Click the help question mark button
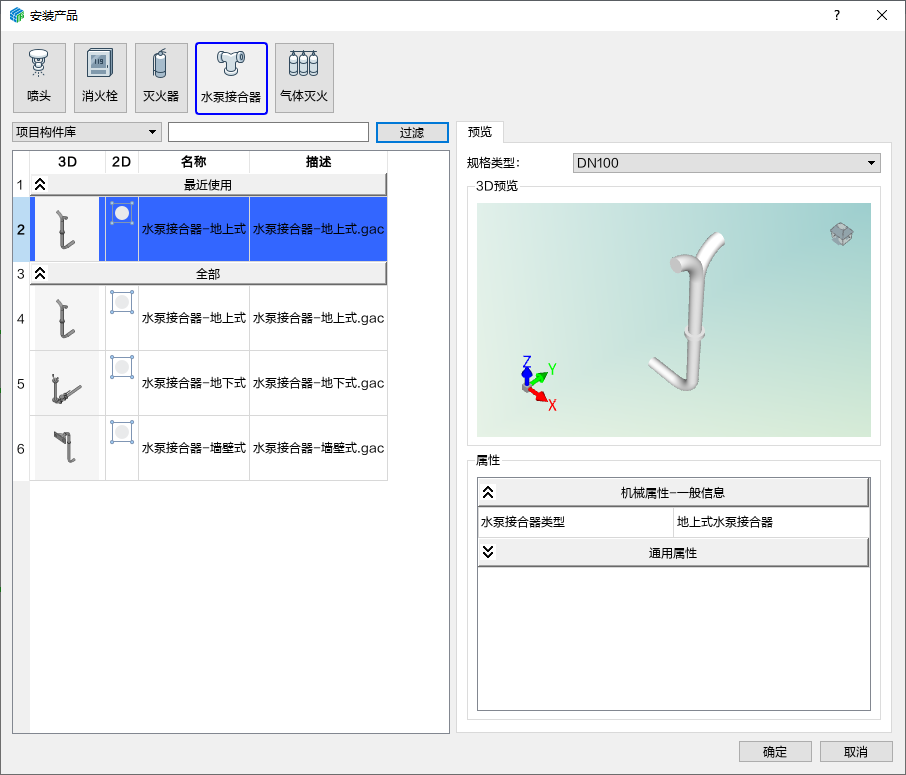The width and height of the screenshot is (906, 775). [x=837, y=15]
